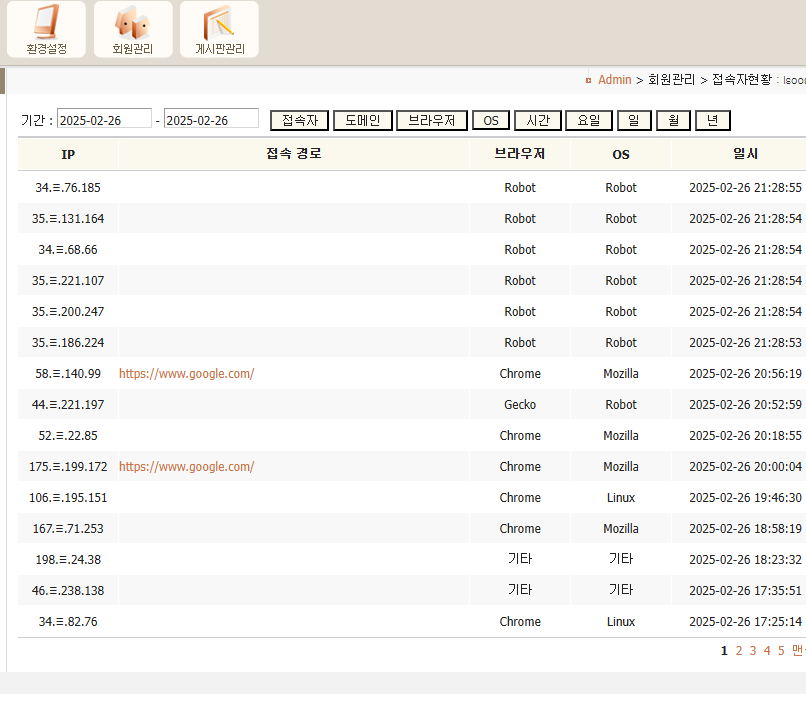This screenshot has width=806, height=707.
Task: Click the OS filter button
Action: coord(491,120)
